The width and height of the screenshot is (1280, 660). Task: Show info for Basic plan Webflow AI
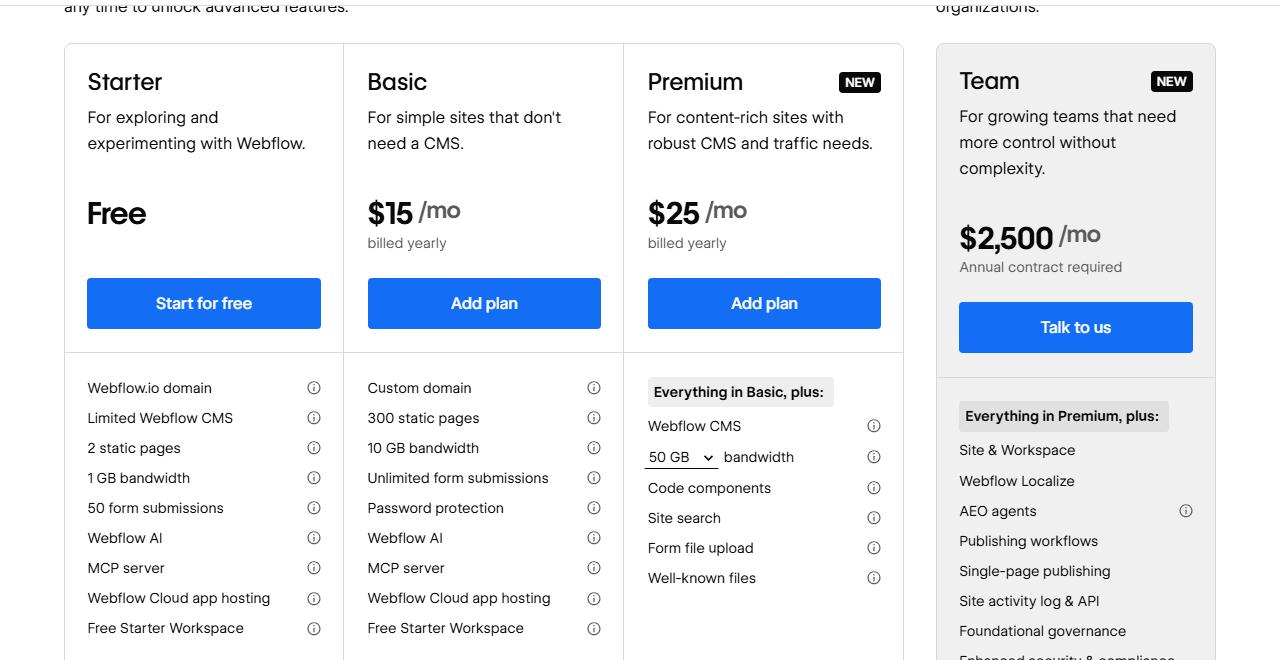pos(594,538)
